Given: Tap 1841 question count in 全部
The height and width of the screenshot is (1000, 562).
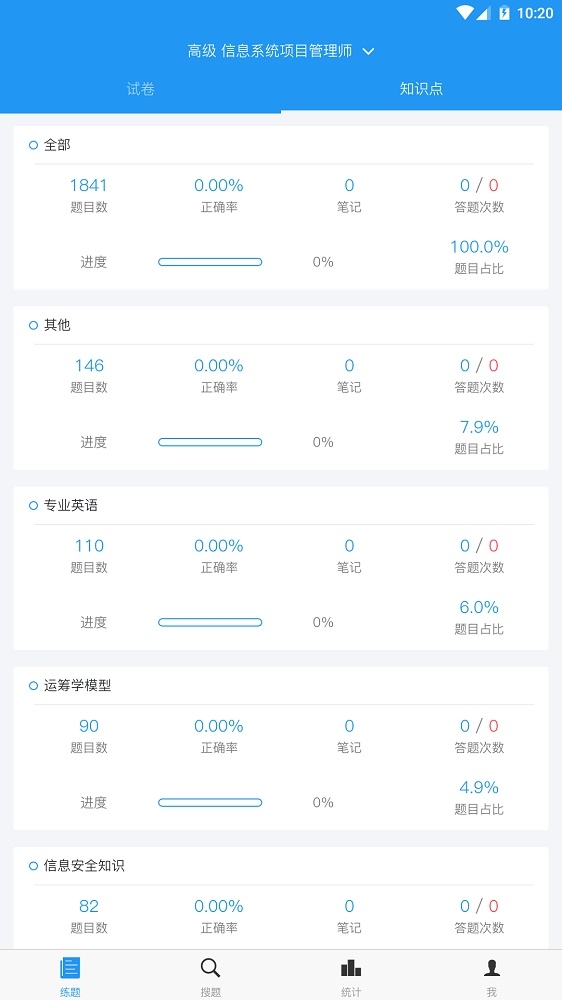Looking at the screenshot, I should [x=89, y=186].
